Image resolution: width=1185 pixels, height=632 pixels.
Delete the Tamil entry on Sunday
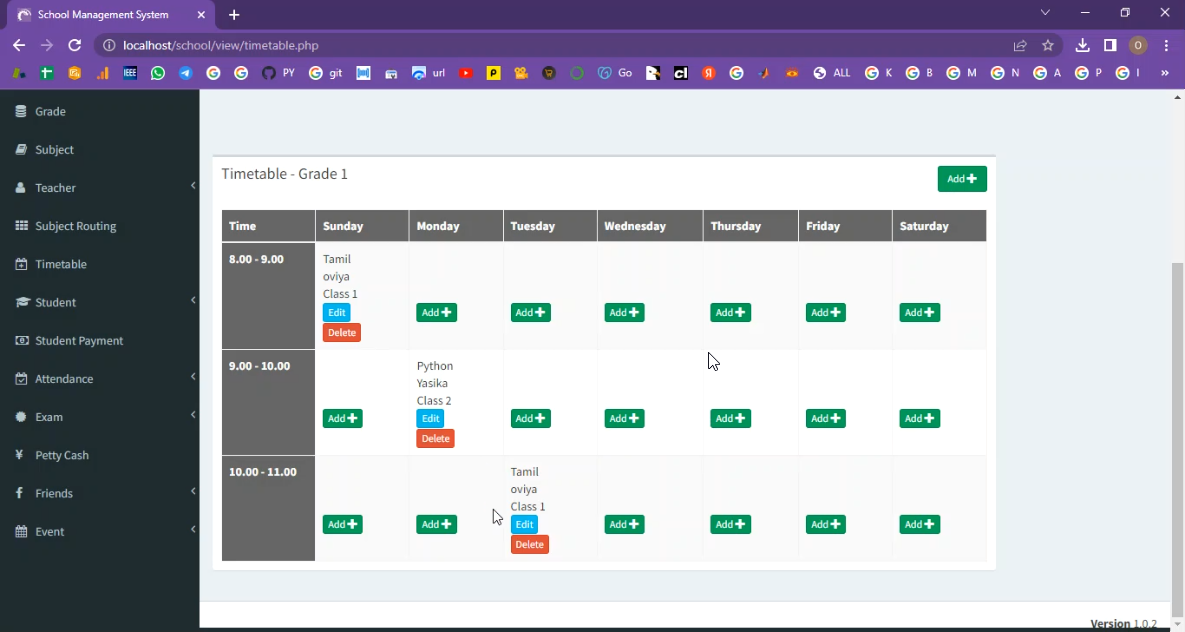point(341,333)
